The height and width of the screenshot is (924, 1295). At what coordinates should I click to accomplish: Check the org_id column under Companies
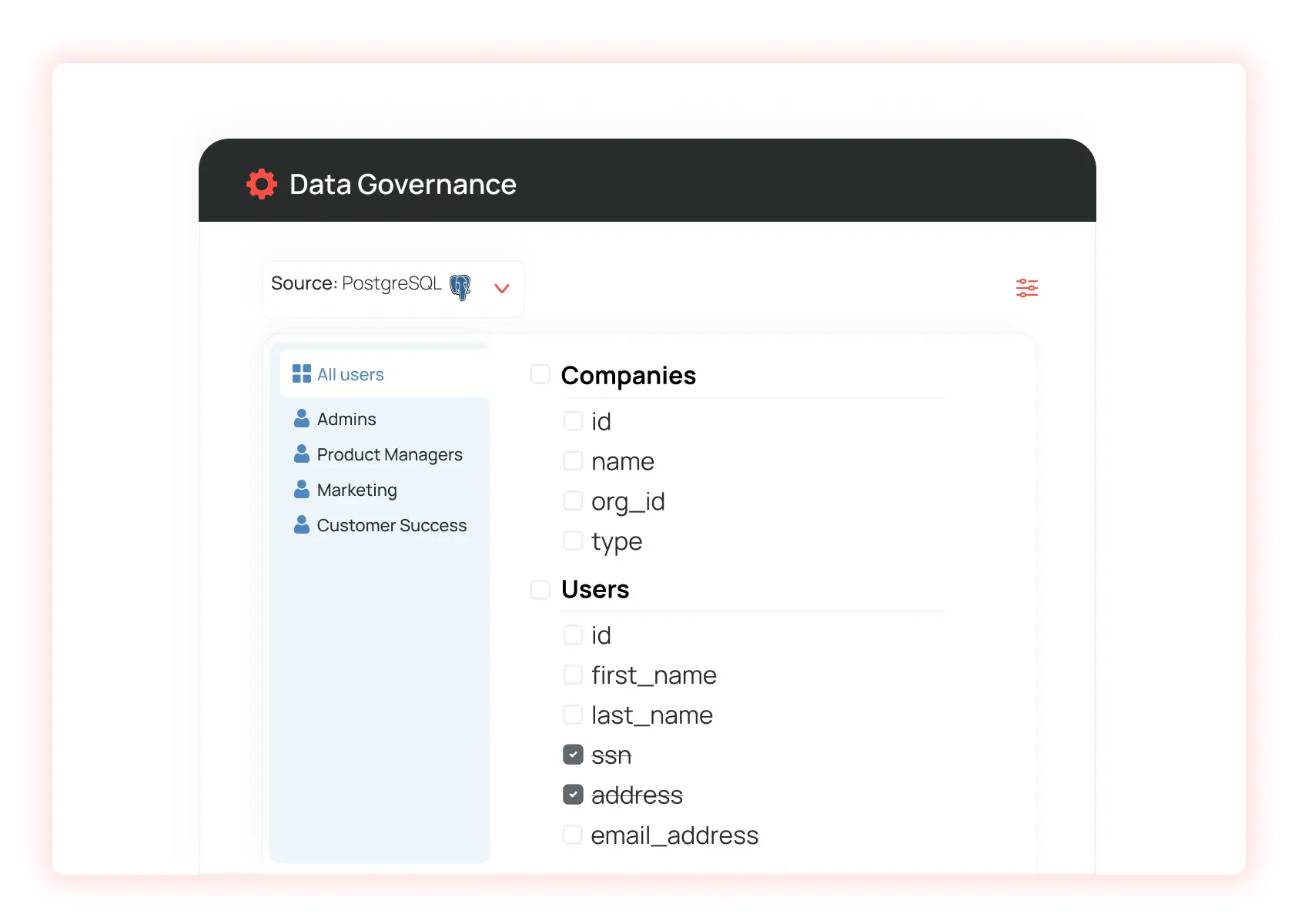click(573, 501)
